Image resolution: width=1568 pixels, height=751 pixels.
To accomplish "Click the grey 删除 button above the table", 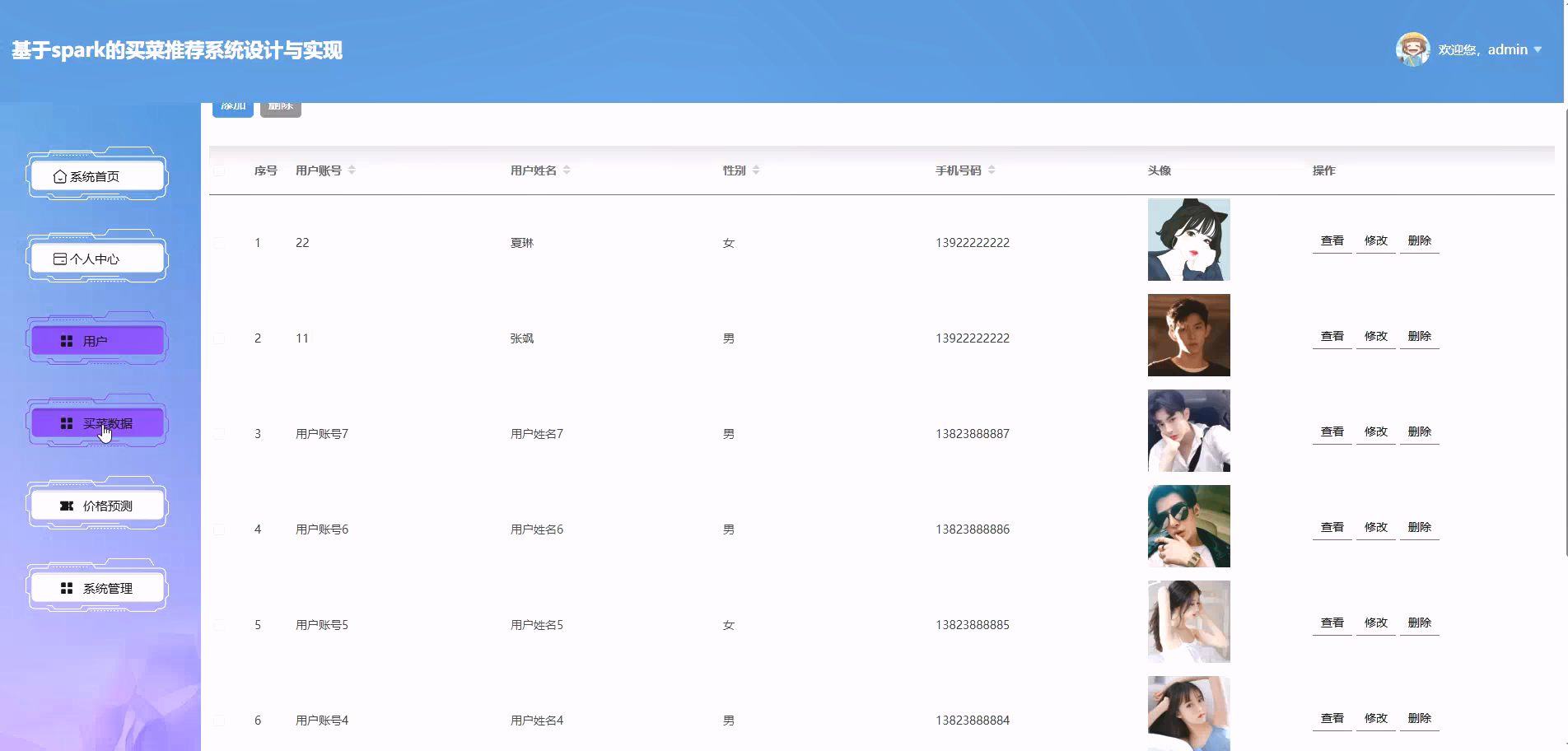I will click(x=281, y=109).
